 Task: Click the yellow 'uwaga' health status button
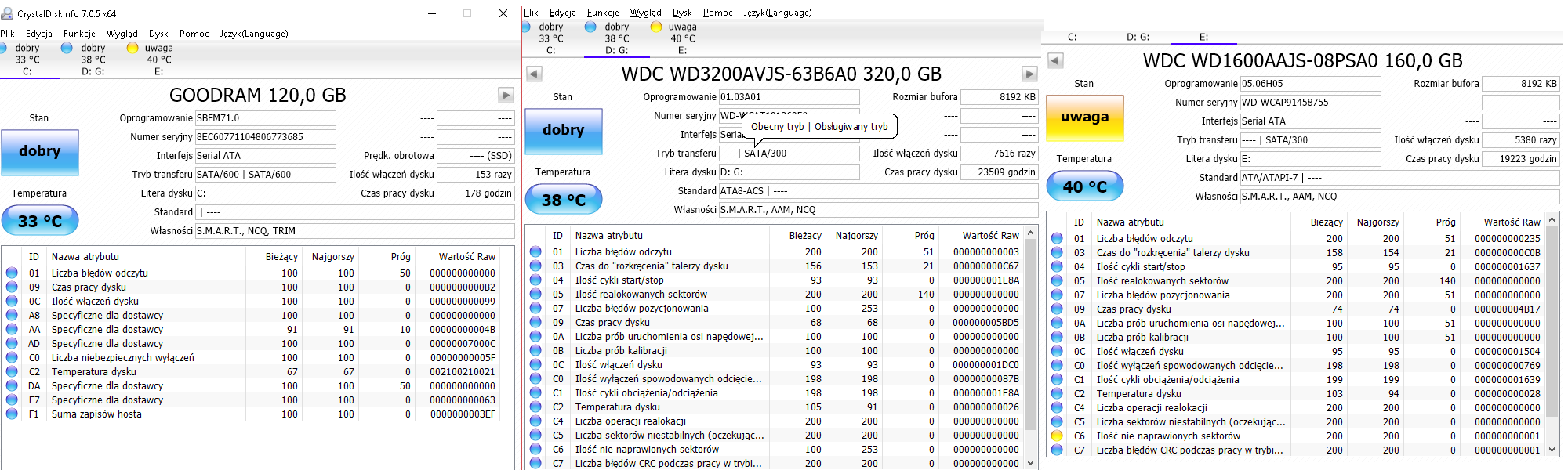pos(1085,117)
